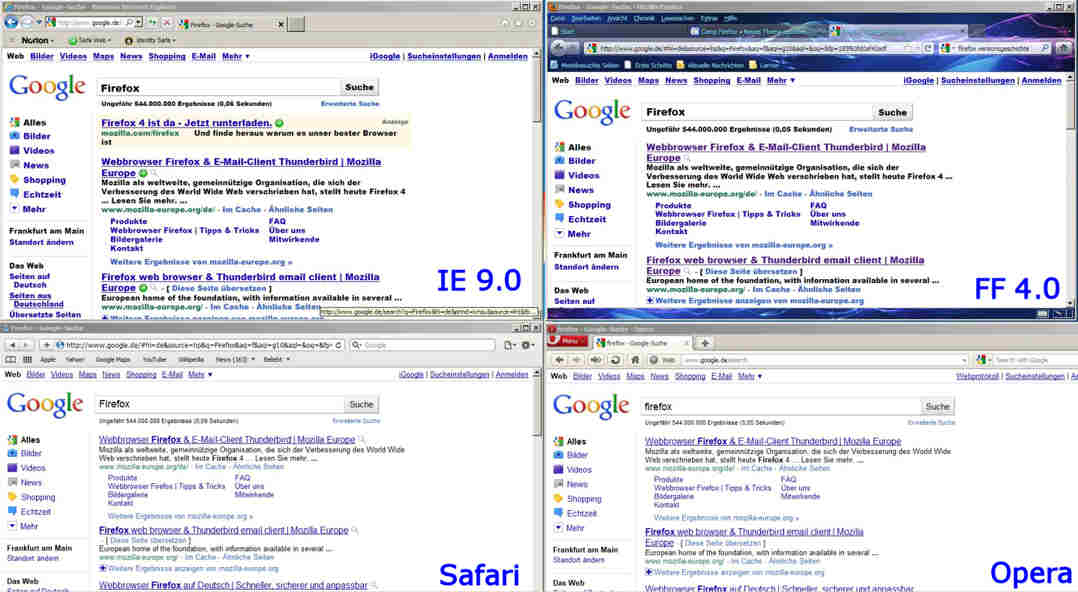Click Anmelden link in the IE window
Viewport: 1078px width, 592px height.
point(507,56)
